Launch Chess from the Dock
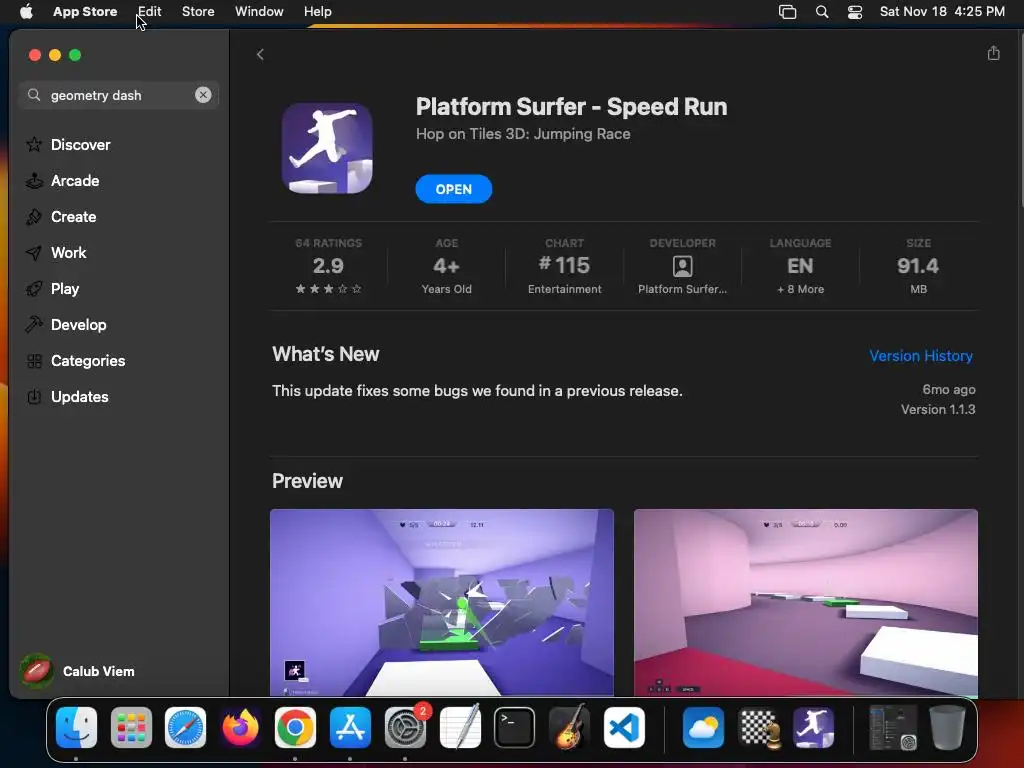This screenshot has height=768, width=1024. click(x=759, y=727)
